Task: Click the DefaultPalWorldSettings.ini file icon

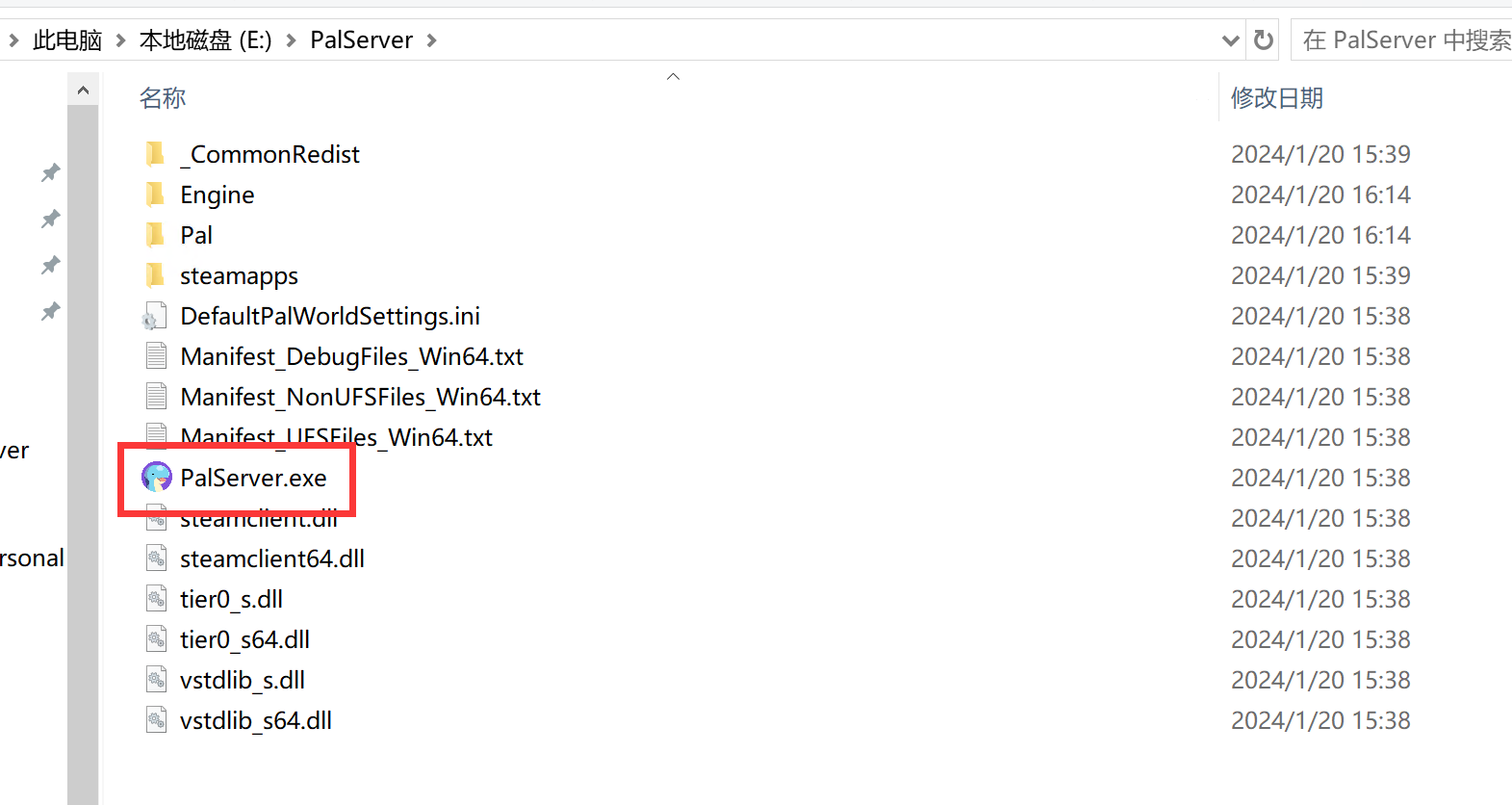Action: pyautogui.click(x=155, y=316)
